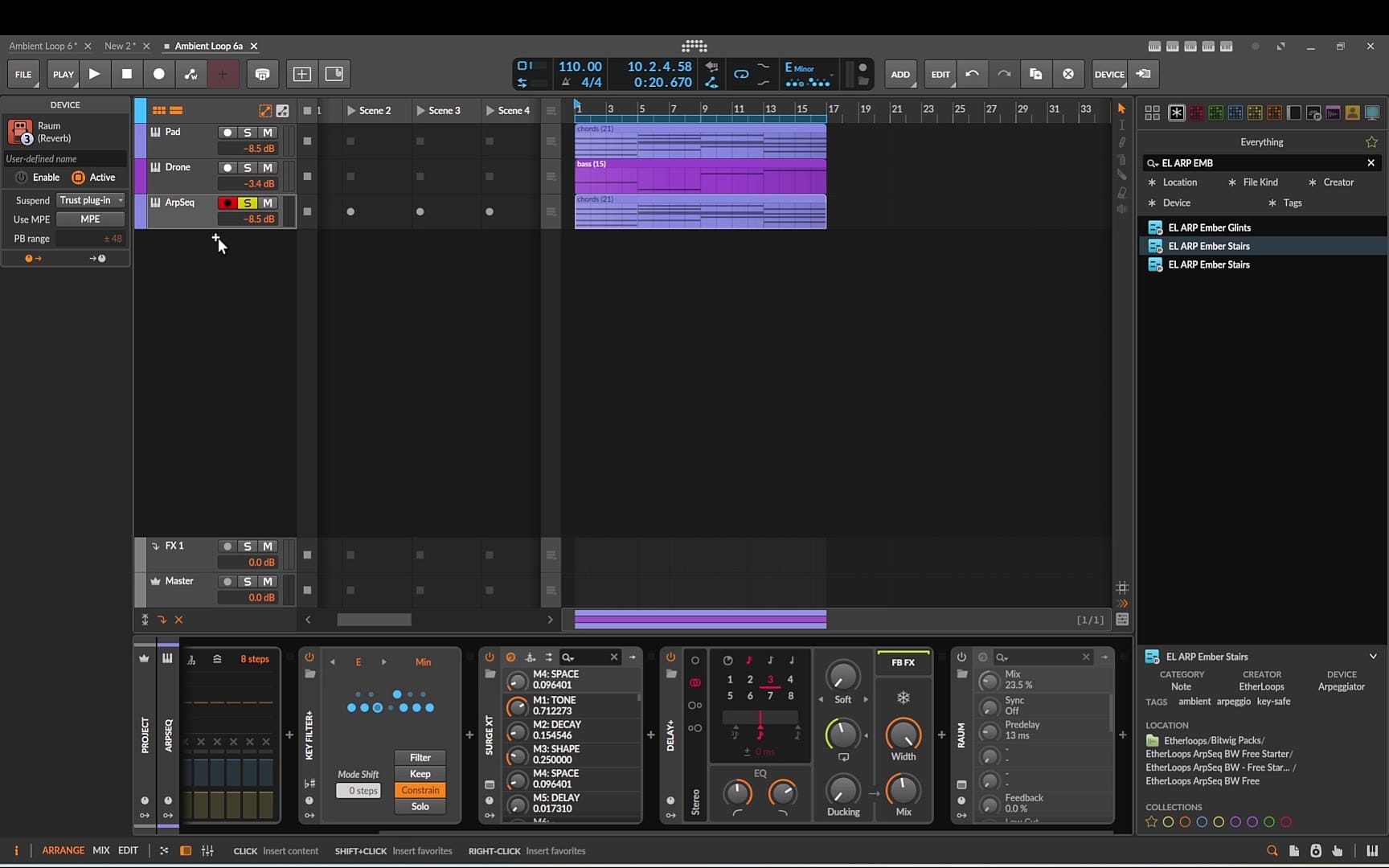Image resolution: width=1389 pixels, height=868 pixels.
Task: Mute the Master track
Action: click(x=268, y=582)
